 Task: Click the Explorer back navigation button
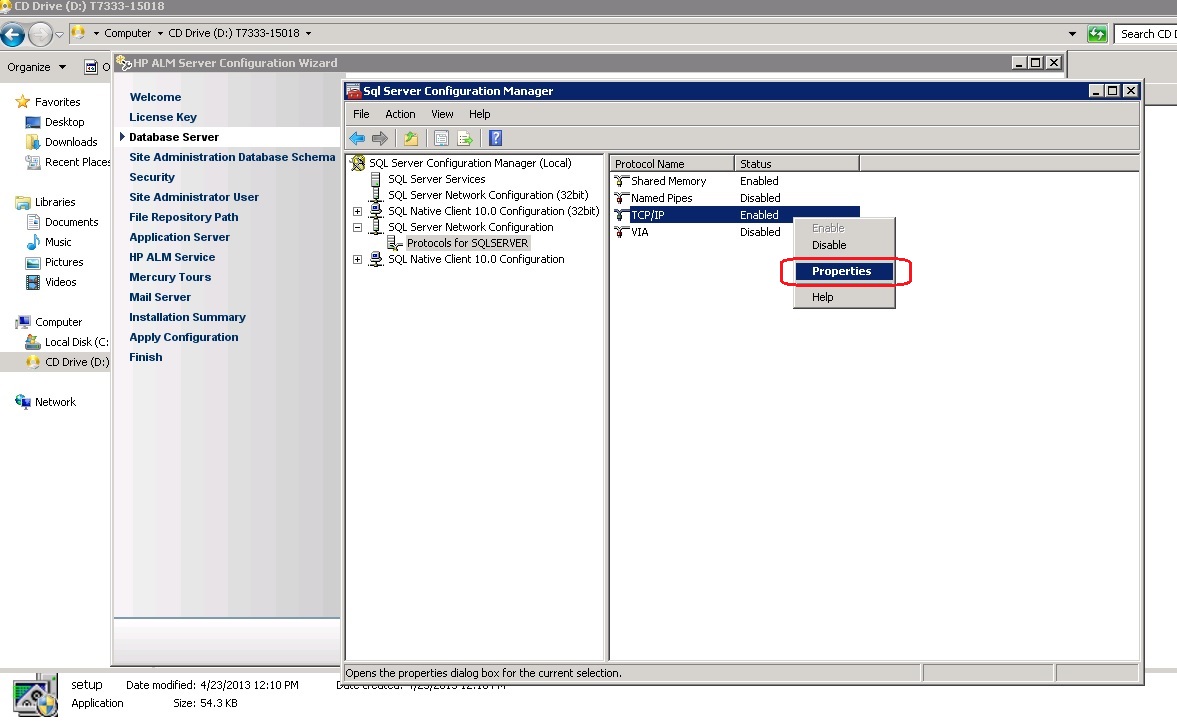(13, 34)
